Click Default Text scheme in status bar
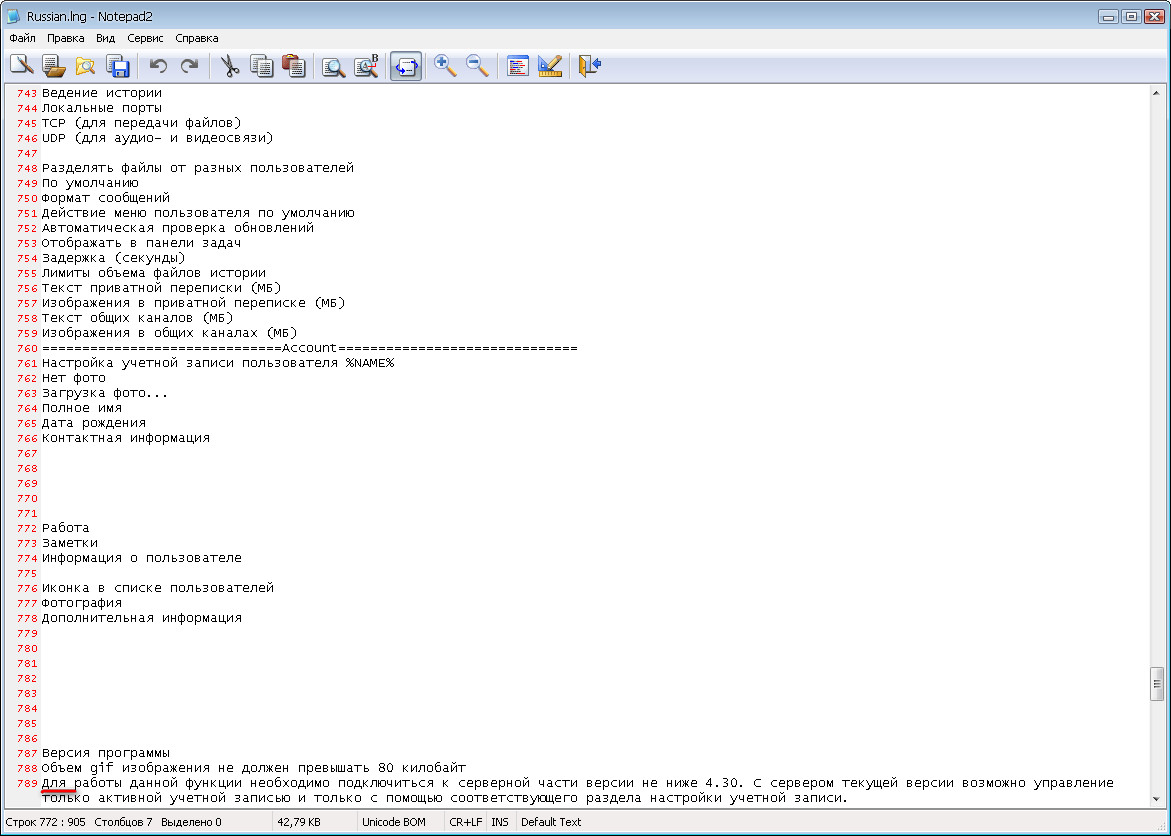Screen dimensions: 1171x836 [551, 822]
